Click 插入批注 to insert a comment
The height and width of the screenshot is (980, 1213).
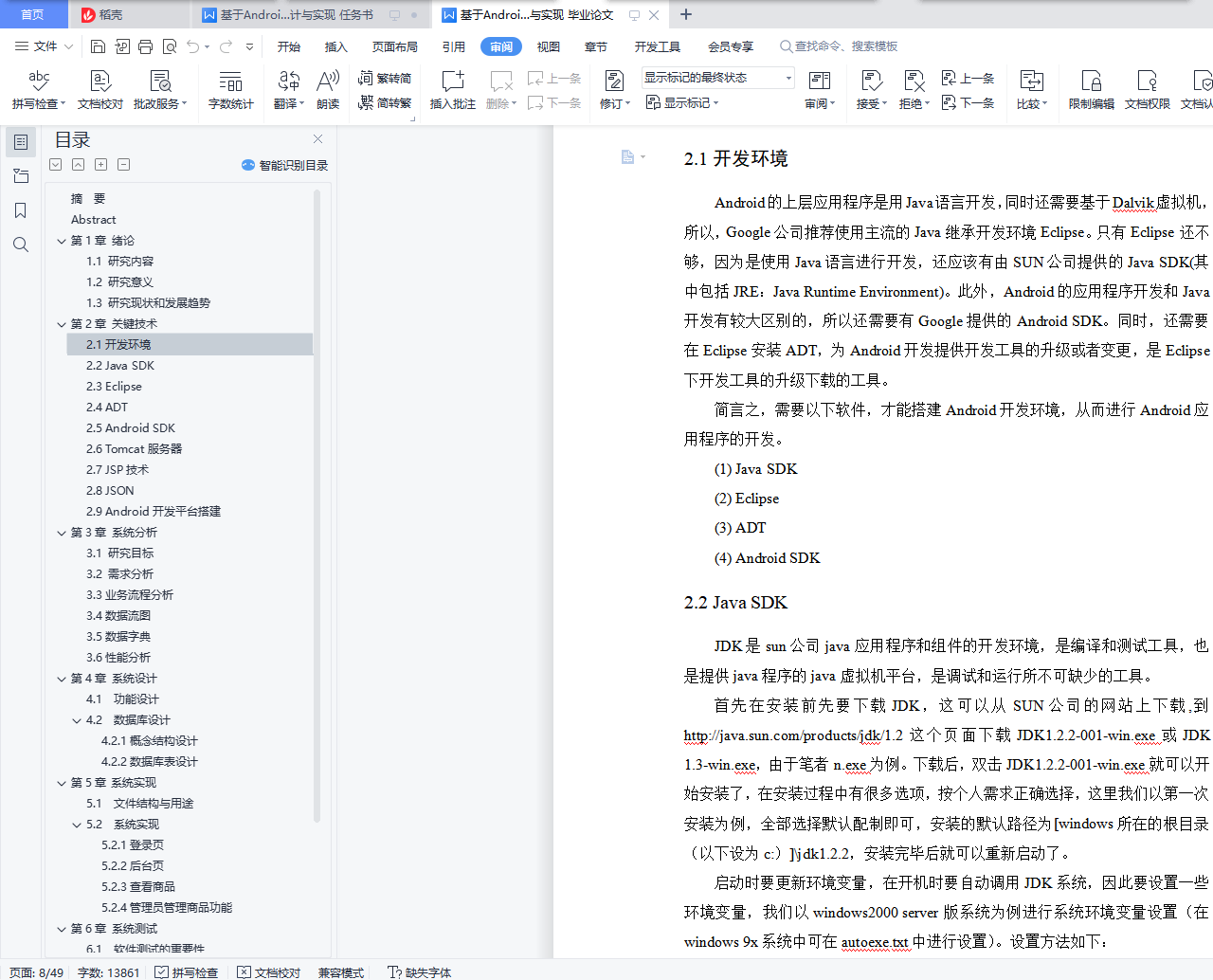coord(453,90)
